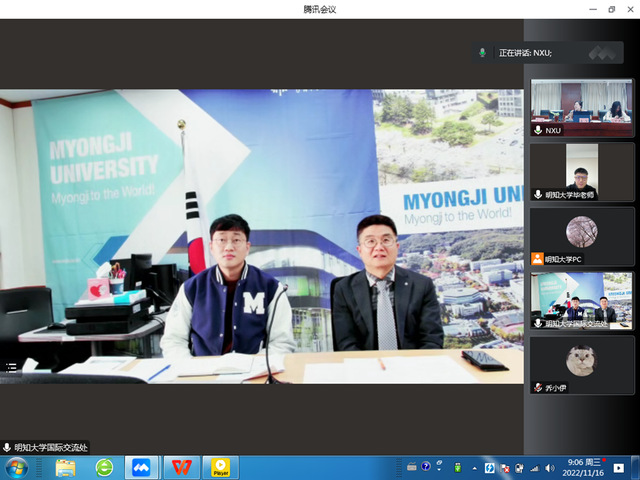Image resolution: width=640 pixels, height=480 pixels.
Task: Click the cherry blossom avatar of 明知大学PC
Action: click(582, 232)
